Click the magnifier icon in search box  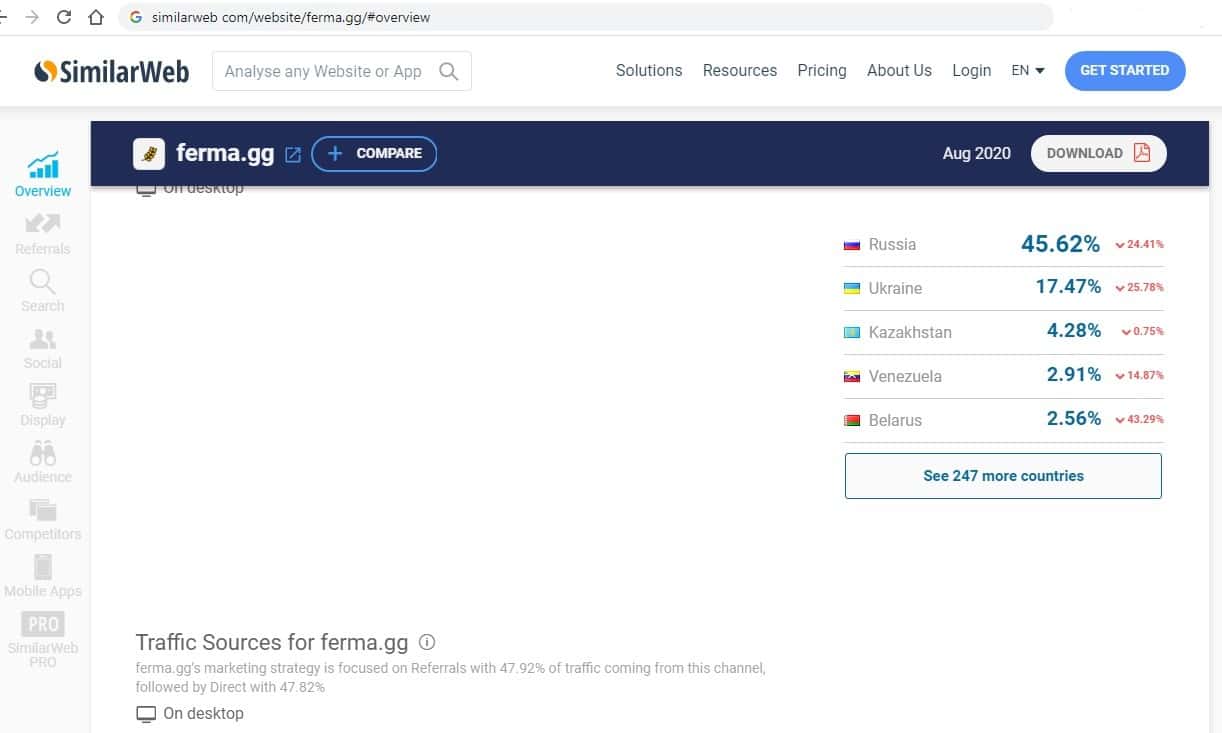449,71
